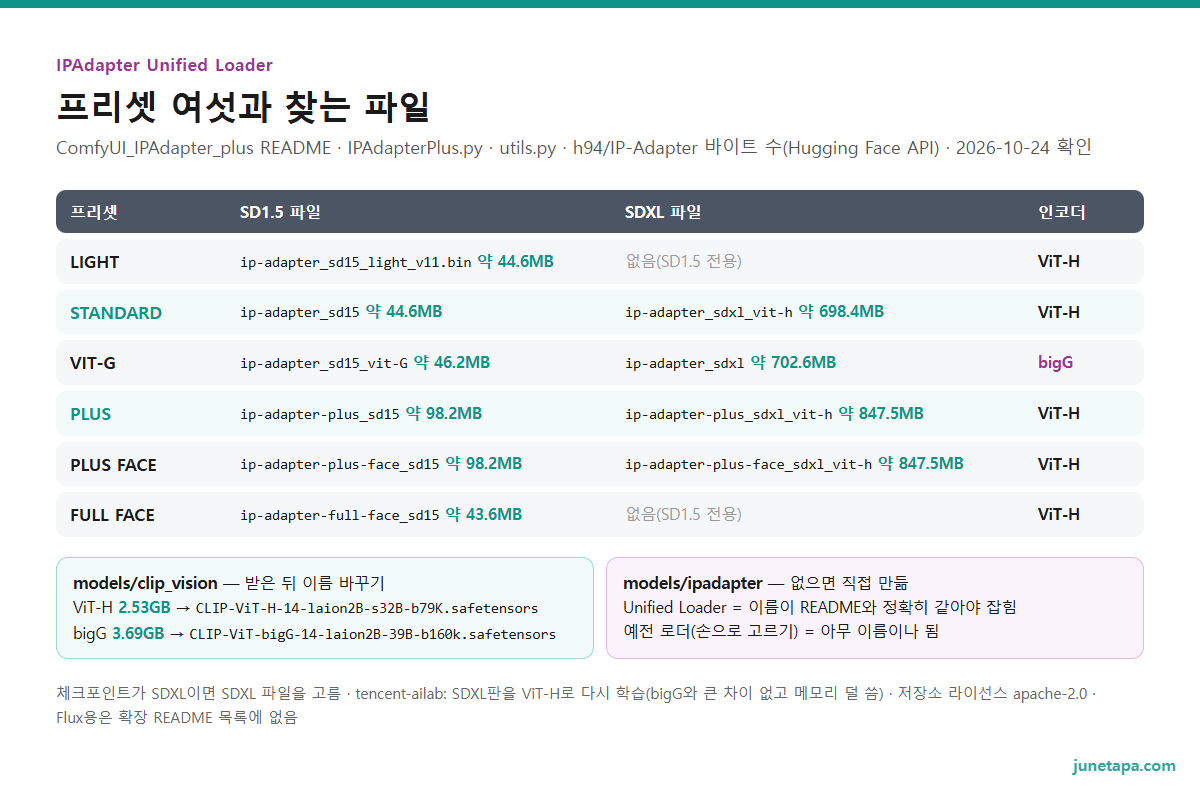Click 'CLIP-ViT-H-14-laion2B-s32B-b79K.safetensors' file name
Viewport: 1200px width, 794px height.
pos(367,609)
